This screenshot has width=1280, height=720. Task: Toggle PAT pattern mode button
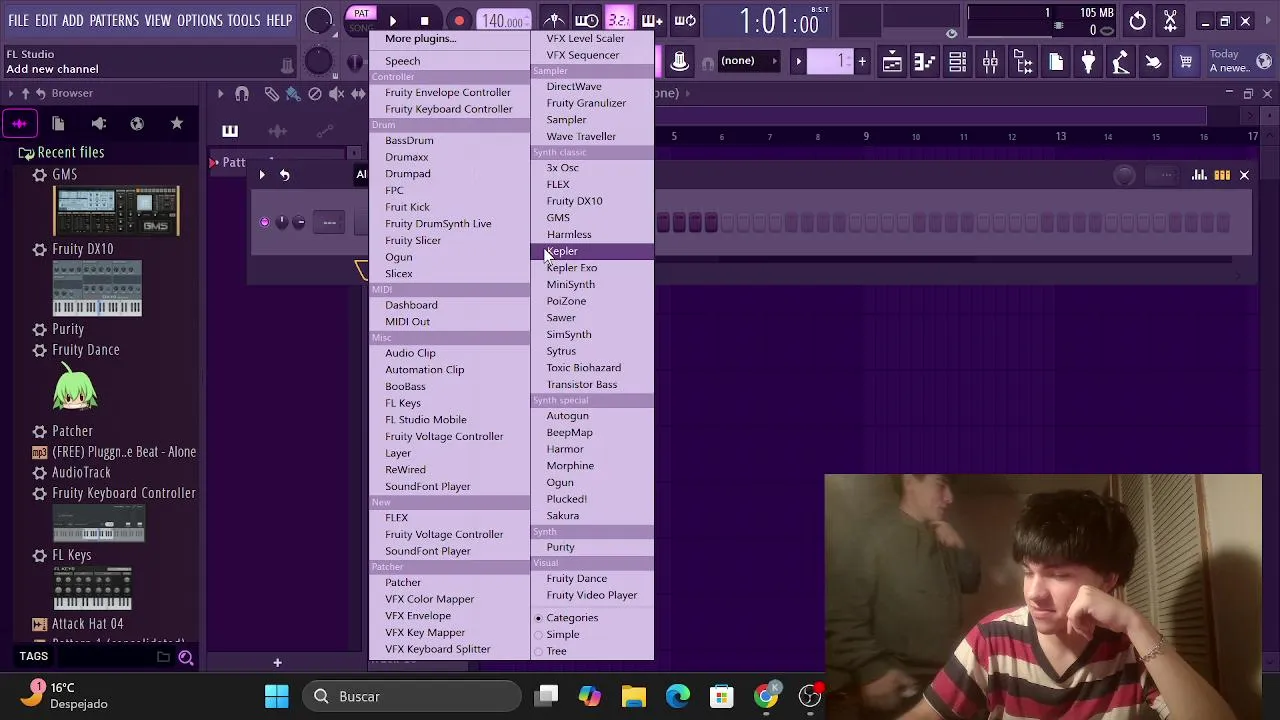pos(361,14)
